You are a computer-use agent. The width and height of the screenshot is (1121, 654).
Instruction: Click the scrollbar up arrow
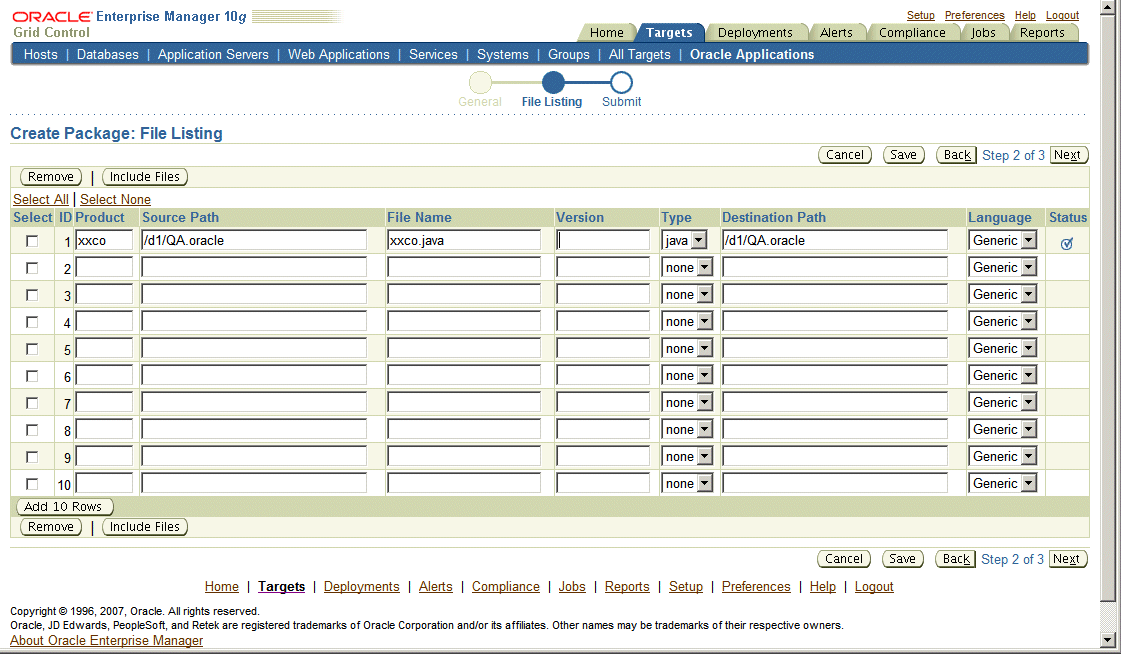click(1107, 6)
